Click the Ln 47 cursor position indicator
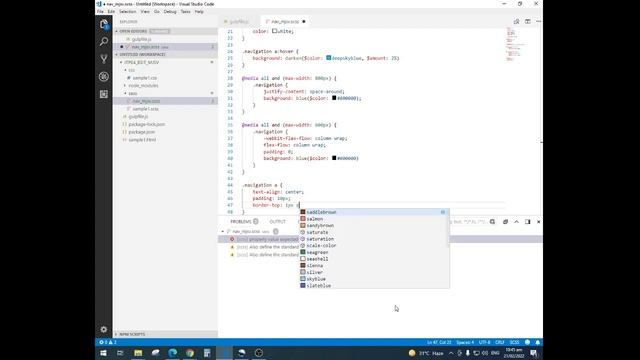The image size is (640, 360). (439, 342)
